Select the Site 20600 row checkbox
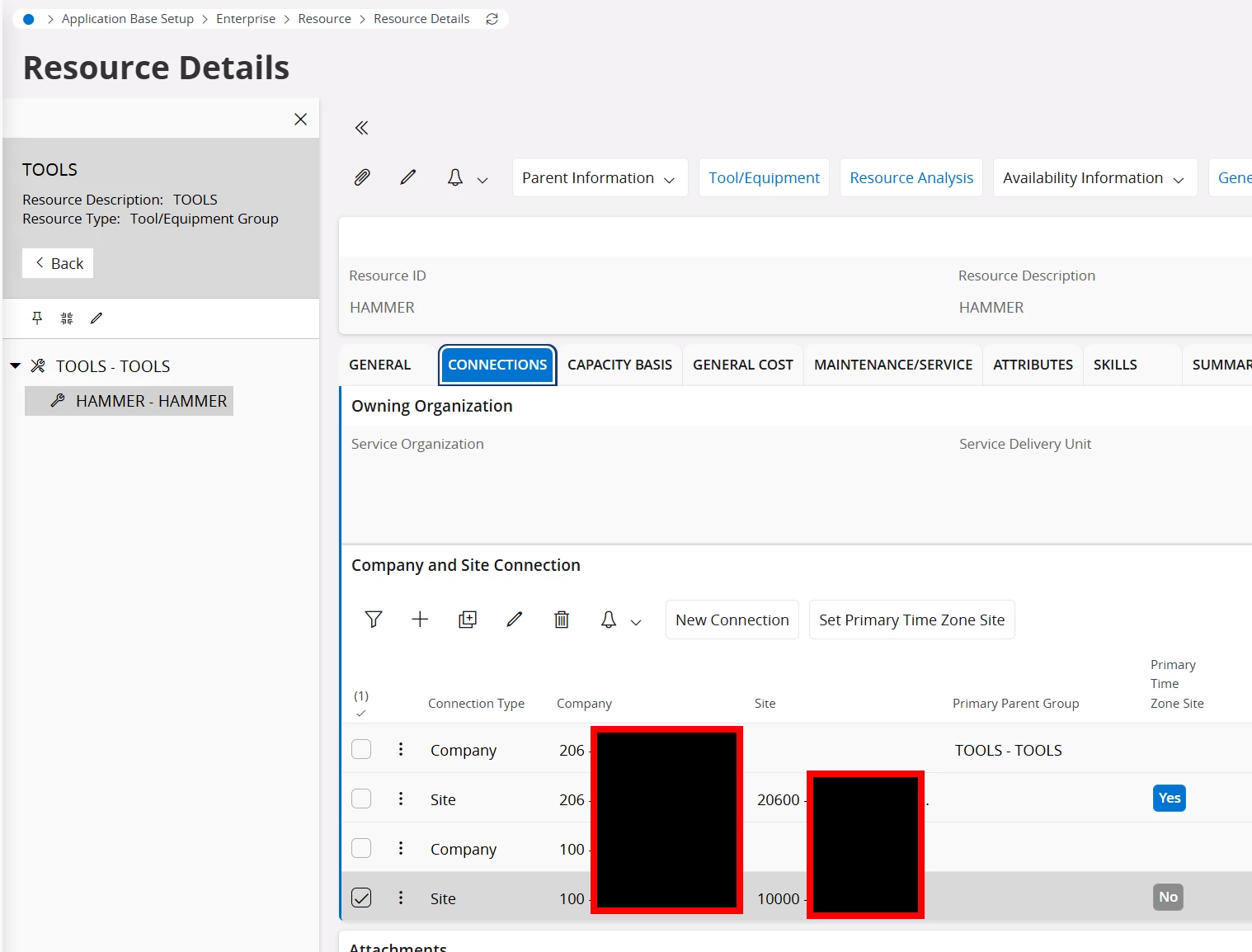The height and width of the screenshot is (952, 1252). (x=361, y=799)
